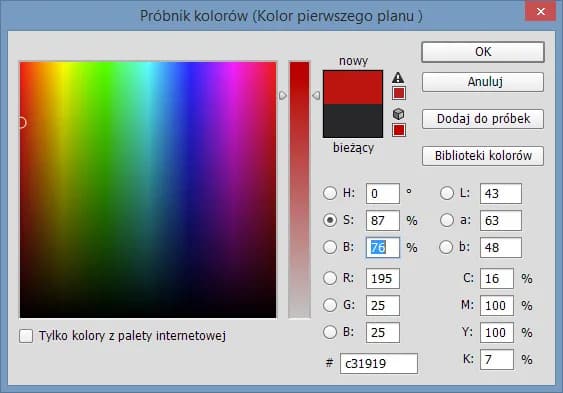The width and height of the screenshot is (563, 393).
Task: Click the R field showing 195
Action: point(383,279)
